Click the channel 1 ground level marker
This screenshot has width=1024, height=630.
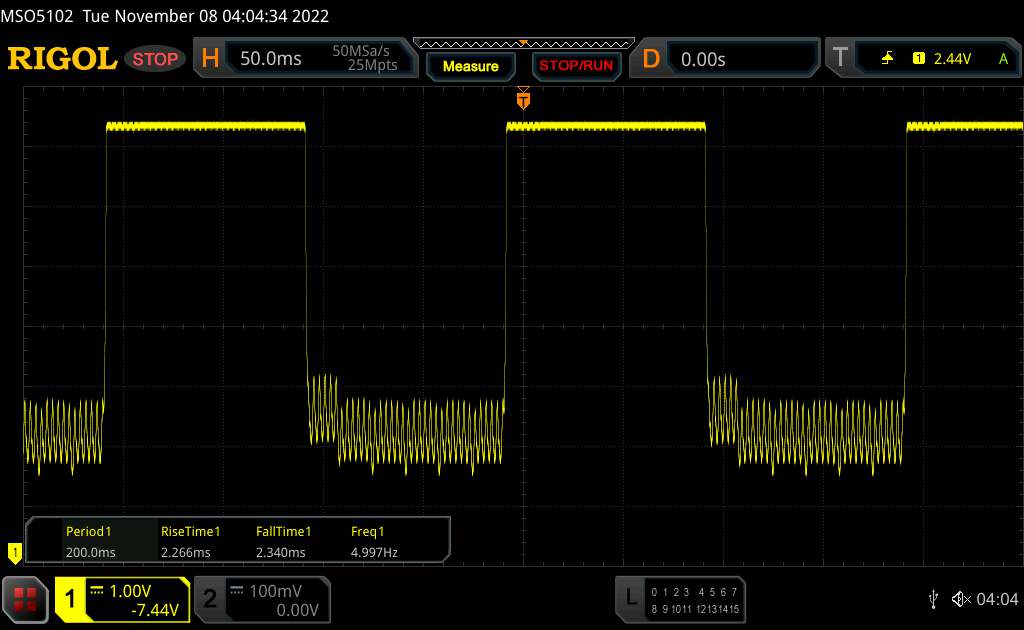pyautogui.click(x=14, y=553)
